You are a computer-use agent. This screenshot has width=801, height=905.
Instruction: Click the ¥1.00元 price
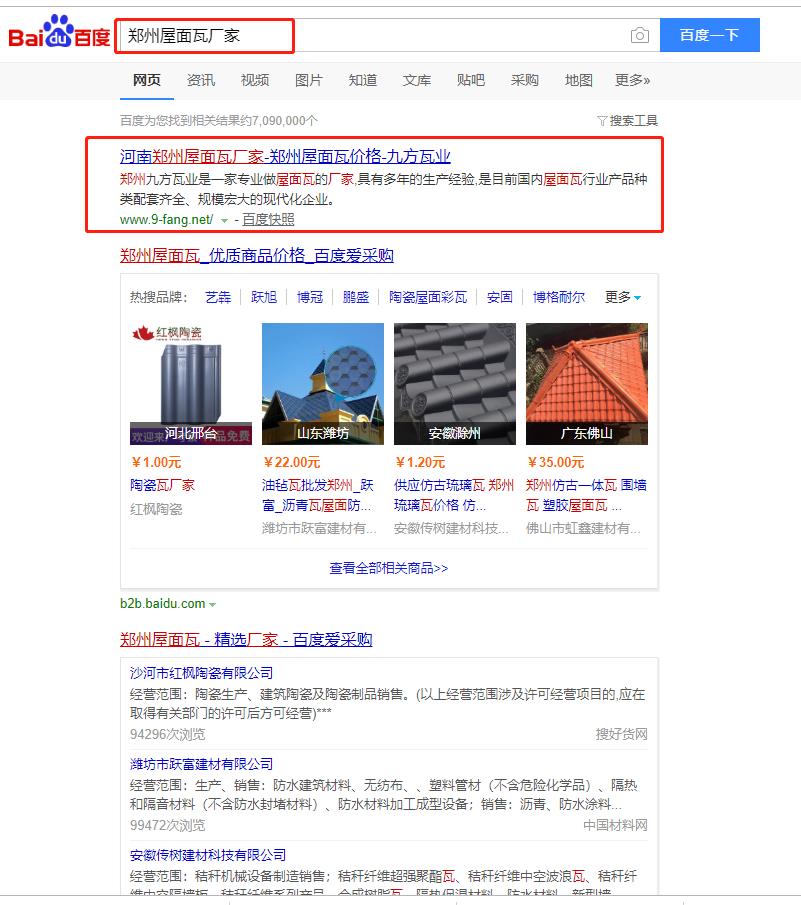pos(156,462)
